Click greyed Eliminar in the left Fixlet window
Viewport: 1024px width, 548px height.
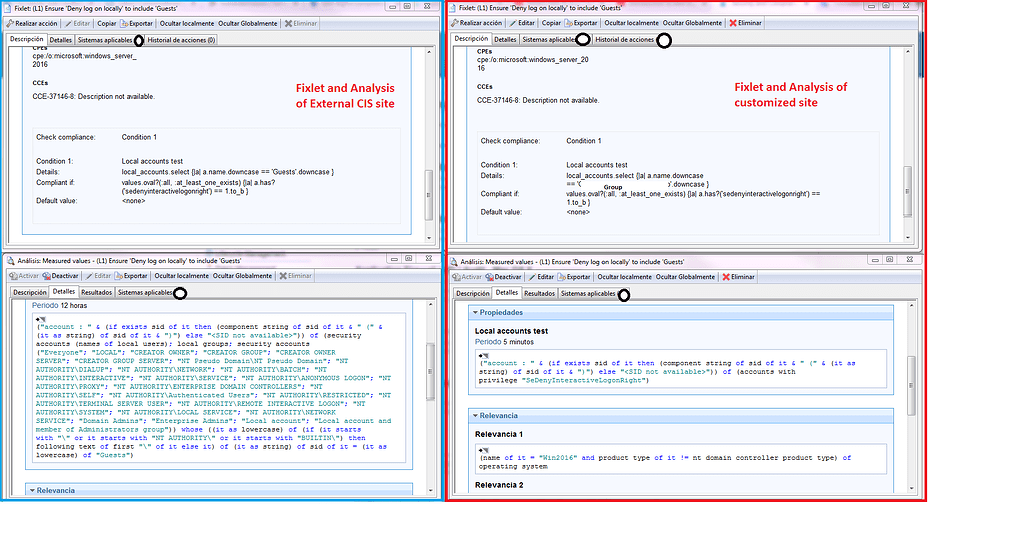(301, 24)
